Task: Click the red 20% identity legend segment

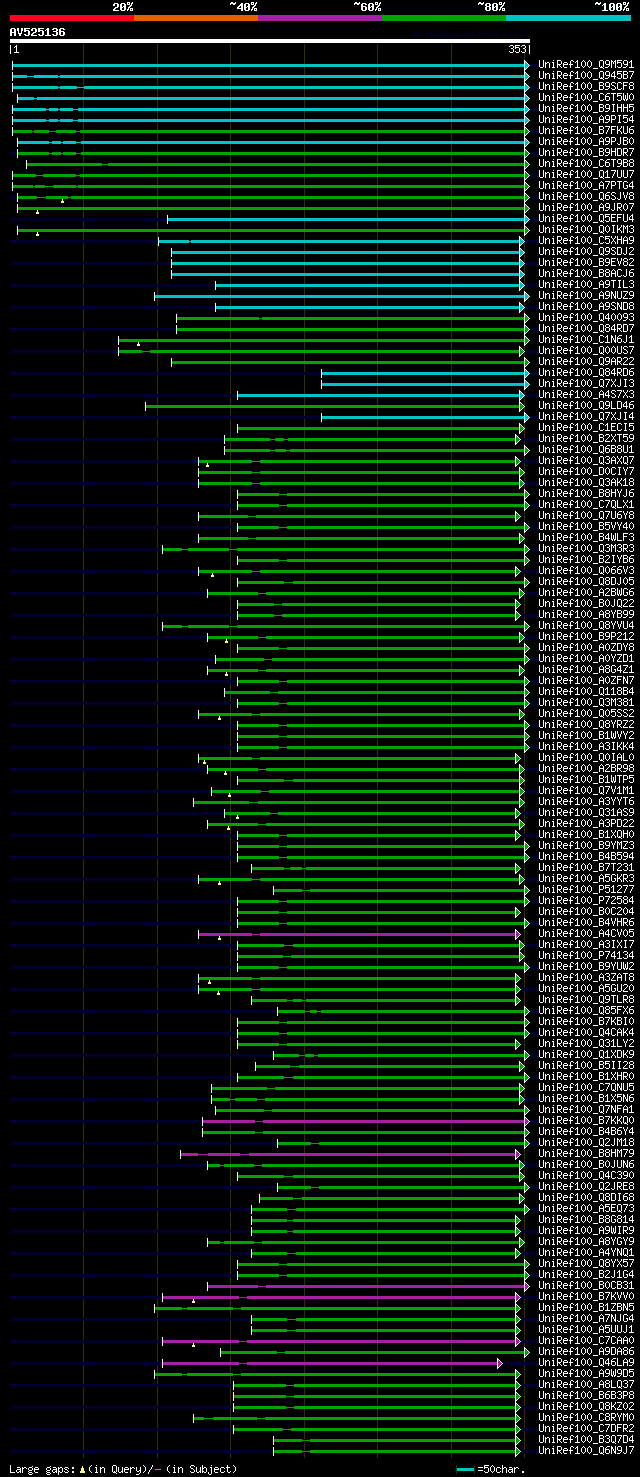Action: [x=72, y=17]
